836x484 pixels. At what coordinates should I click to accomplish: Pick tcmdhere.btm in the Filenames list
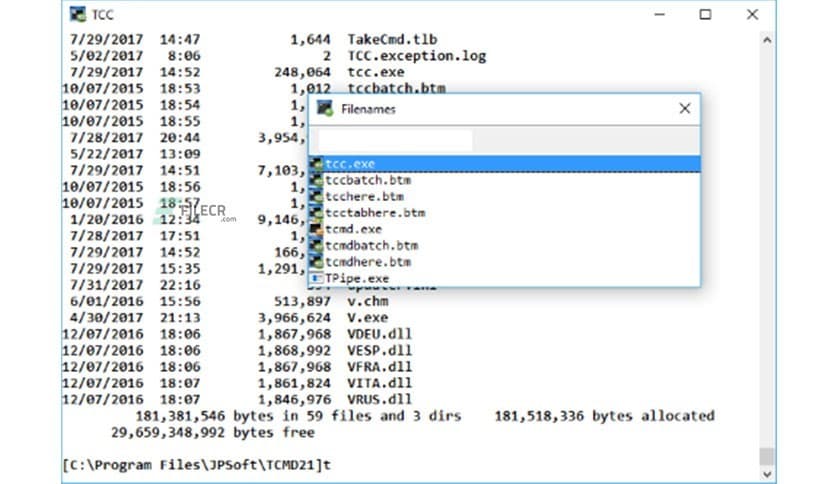[504, 262]
